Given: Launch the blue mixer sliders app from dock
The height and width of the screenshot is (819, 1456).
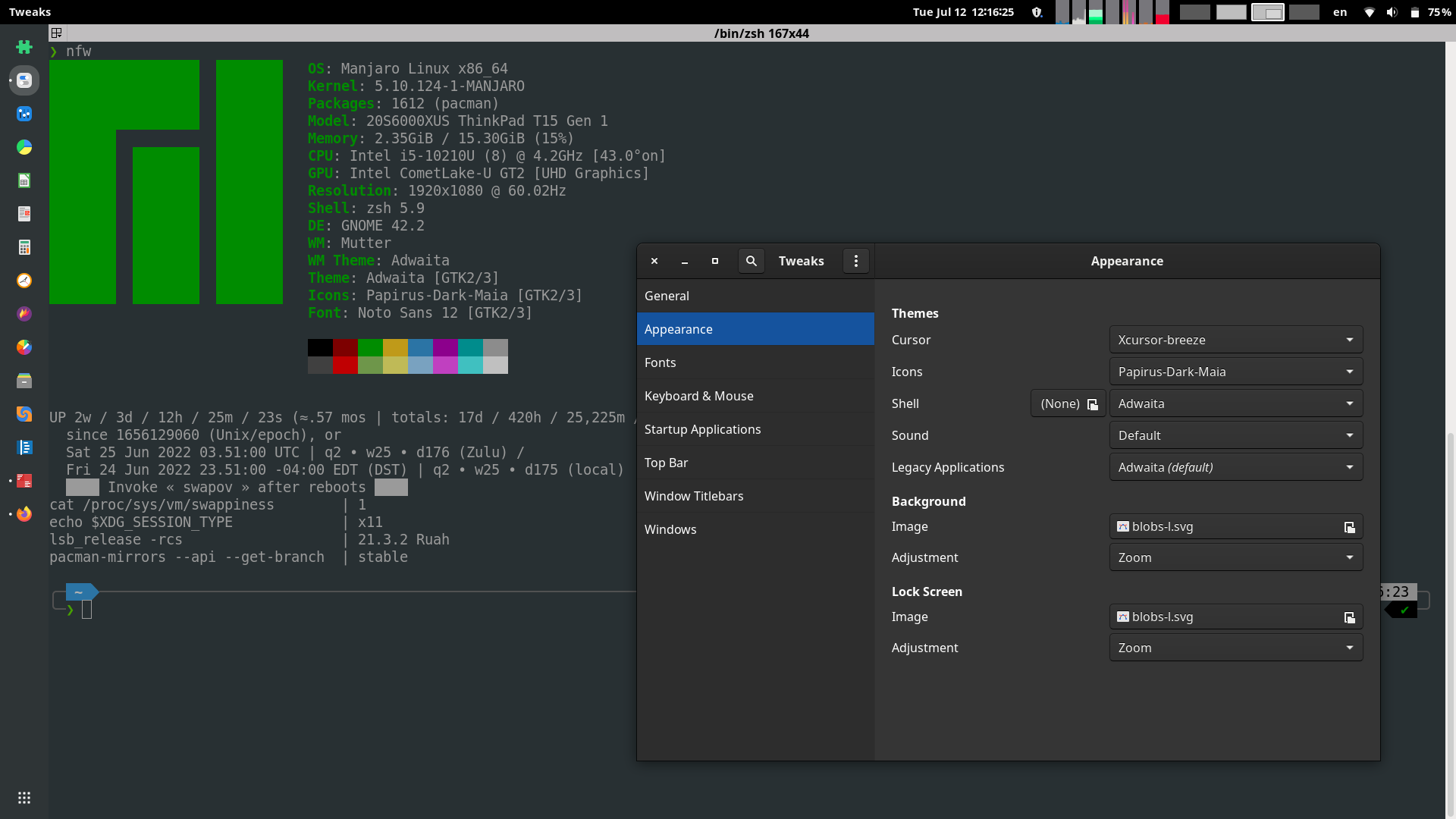Looking at the screenshot, I should point(24,114).
